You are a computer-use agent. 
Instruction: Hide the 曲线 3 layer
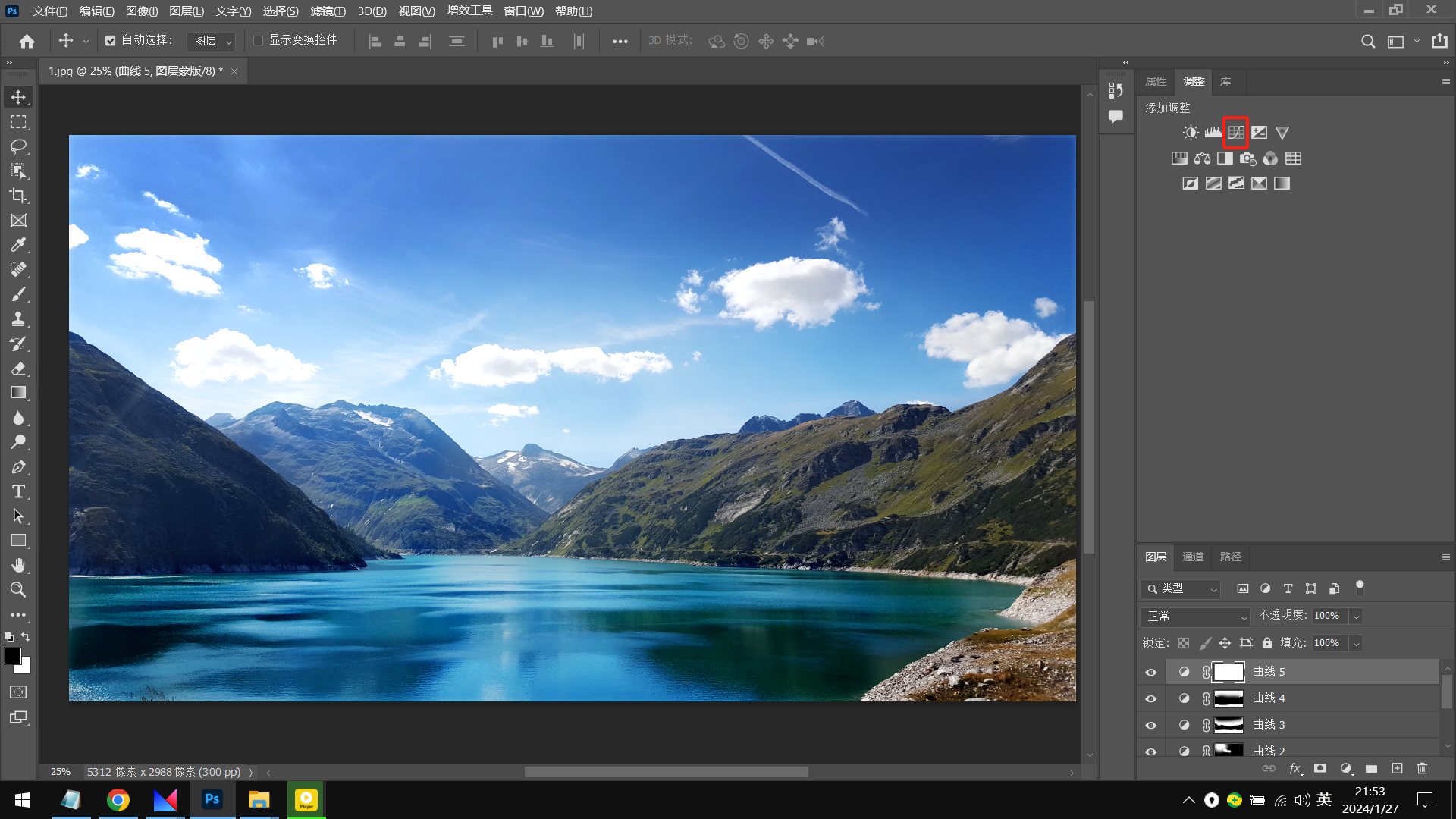click(x=1150, y=726)
